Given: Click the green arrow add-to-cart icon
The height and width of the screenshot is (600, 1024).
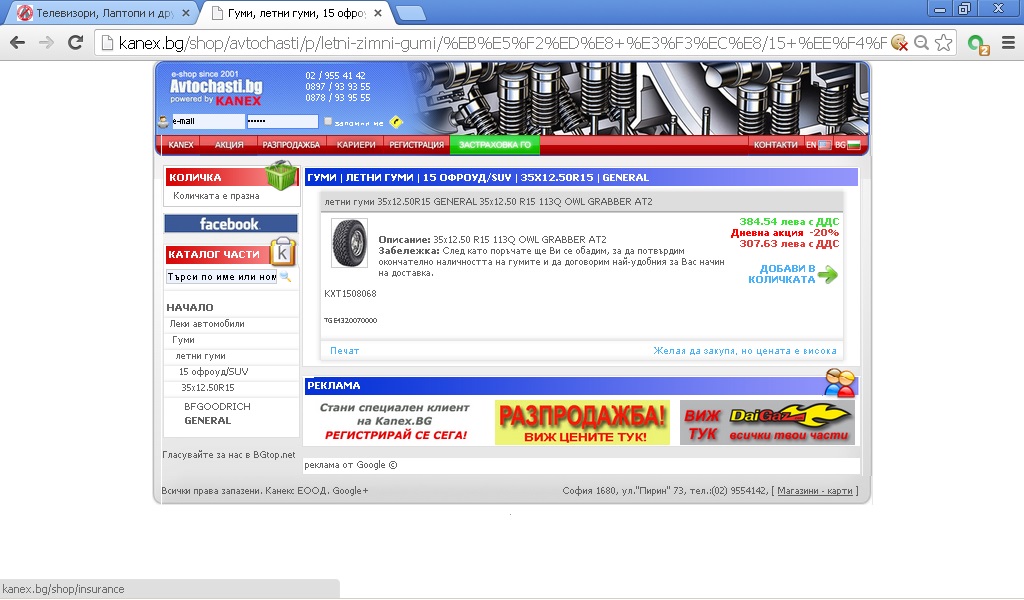Looking at the screenshot, I should pos(827,274).
